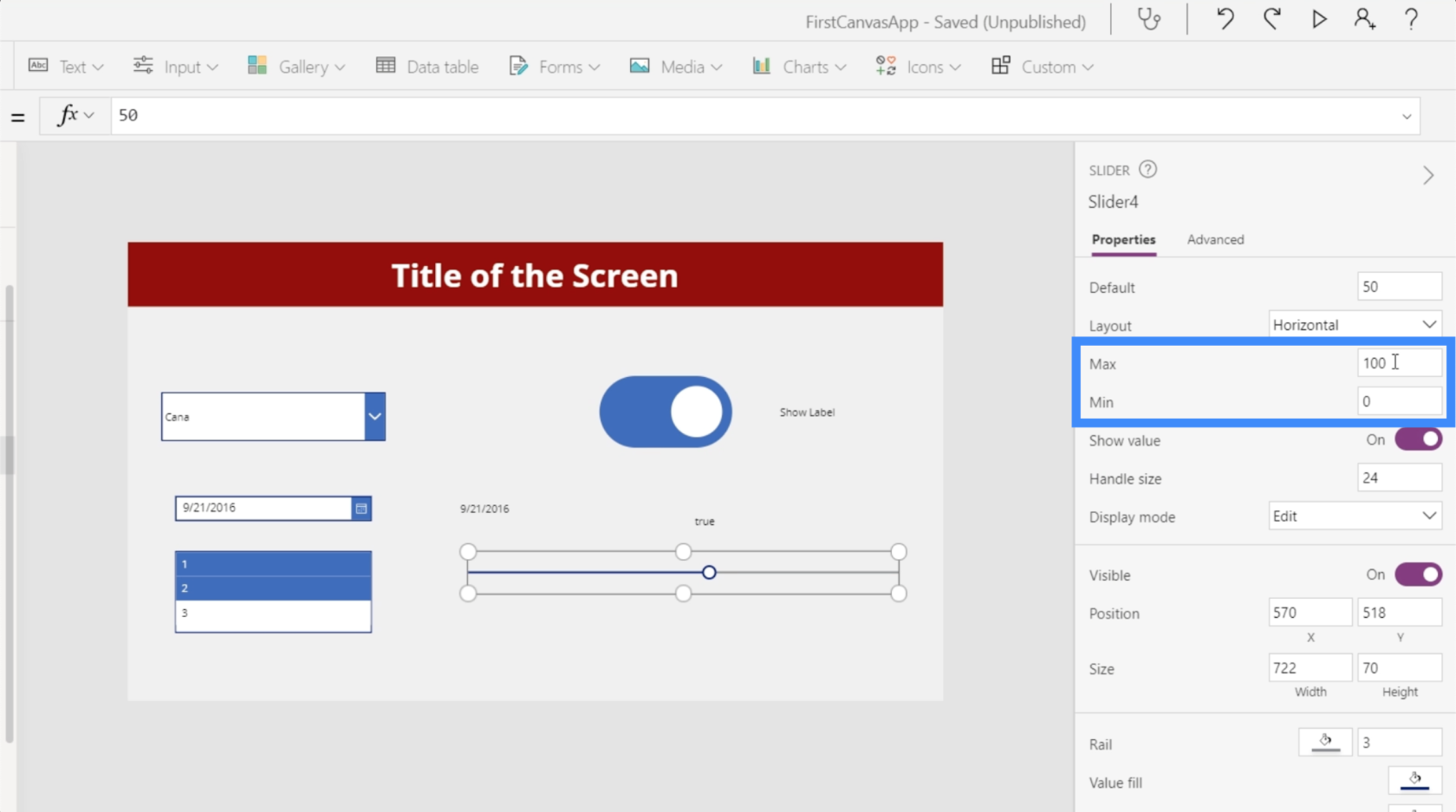Select item 3 in the list box
Image resolution: width=1456 pixels, height=812 pixels.
(x=273, y=613)
